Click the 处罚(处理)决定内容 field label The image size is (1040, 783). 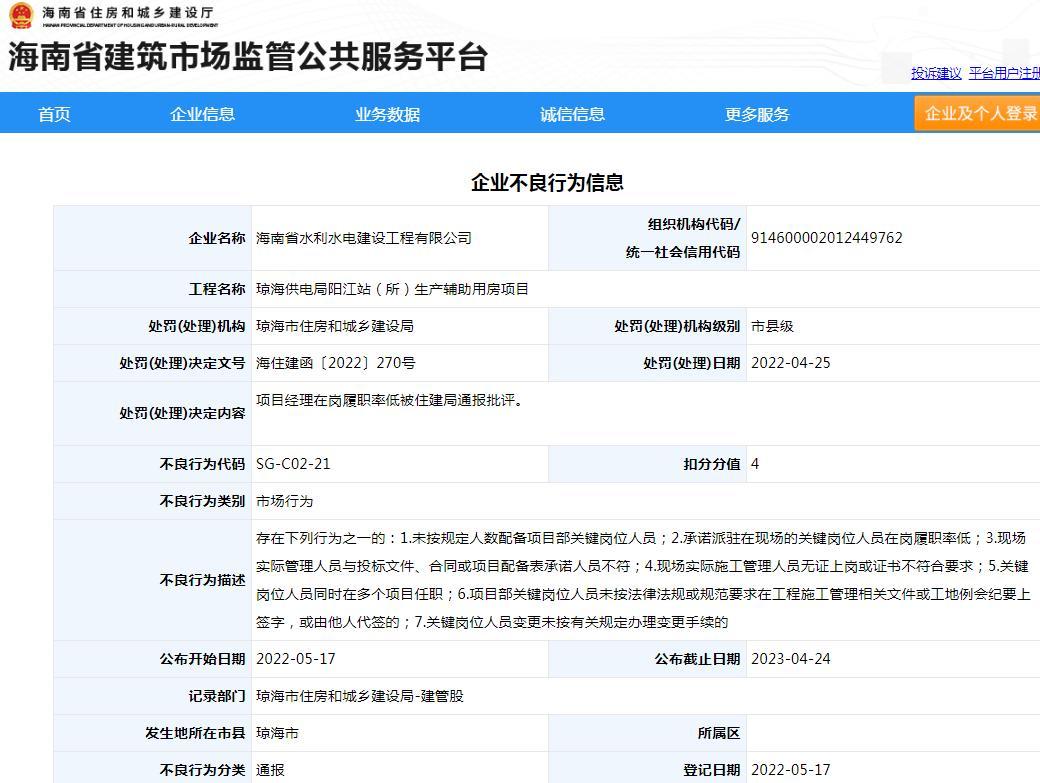tap(182, 414)
